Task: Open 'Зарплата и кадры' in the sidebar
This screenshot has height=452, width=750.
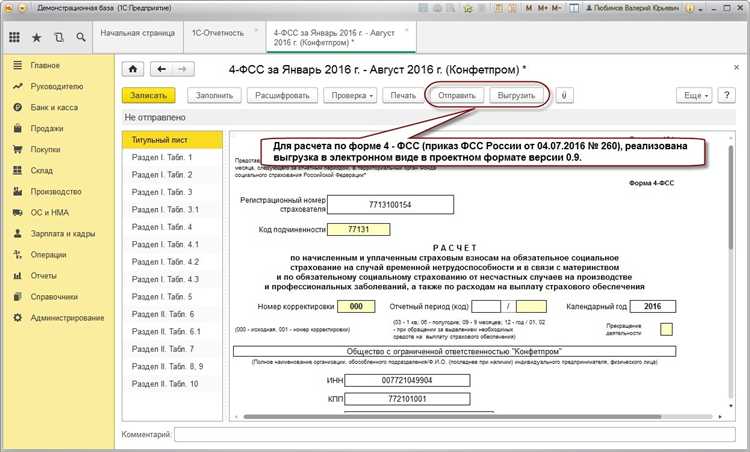Action: 62,232
